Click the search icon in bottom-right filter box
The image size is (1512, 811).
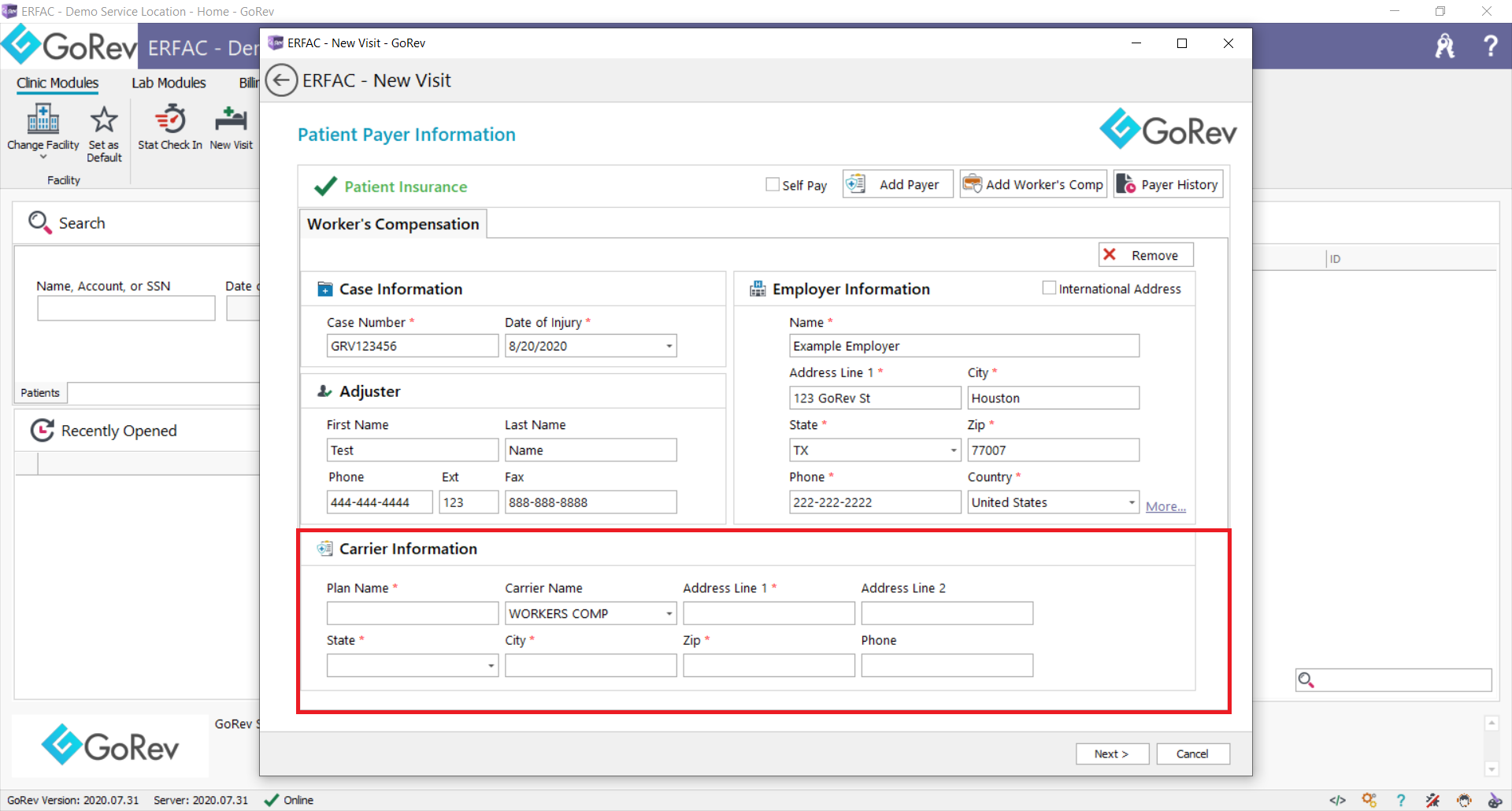(1306, 680)
